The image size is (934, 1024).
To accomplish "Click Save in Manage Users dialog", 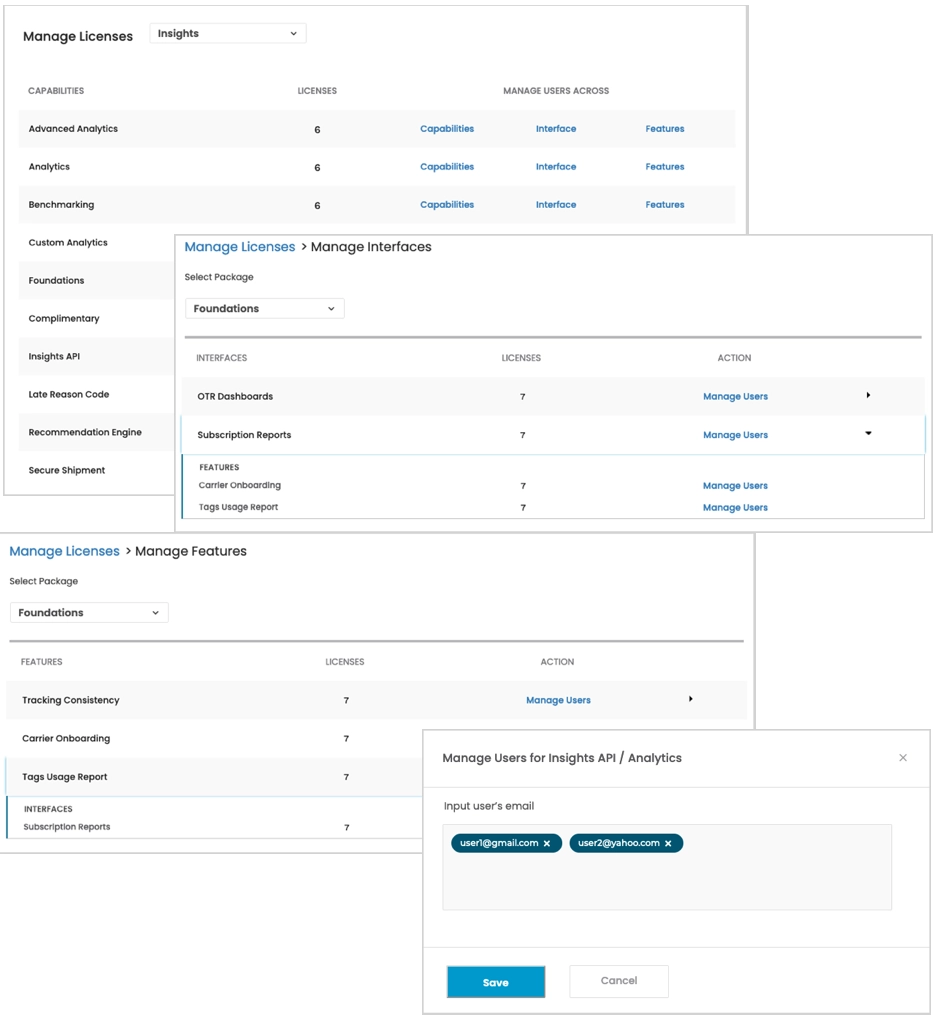I will (x=496, y=982).
